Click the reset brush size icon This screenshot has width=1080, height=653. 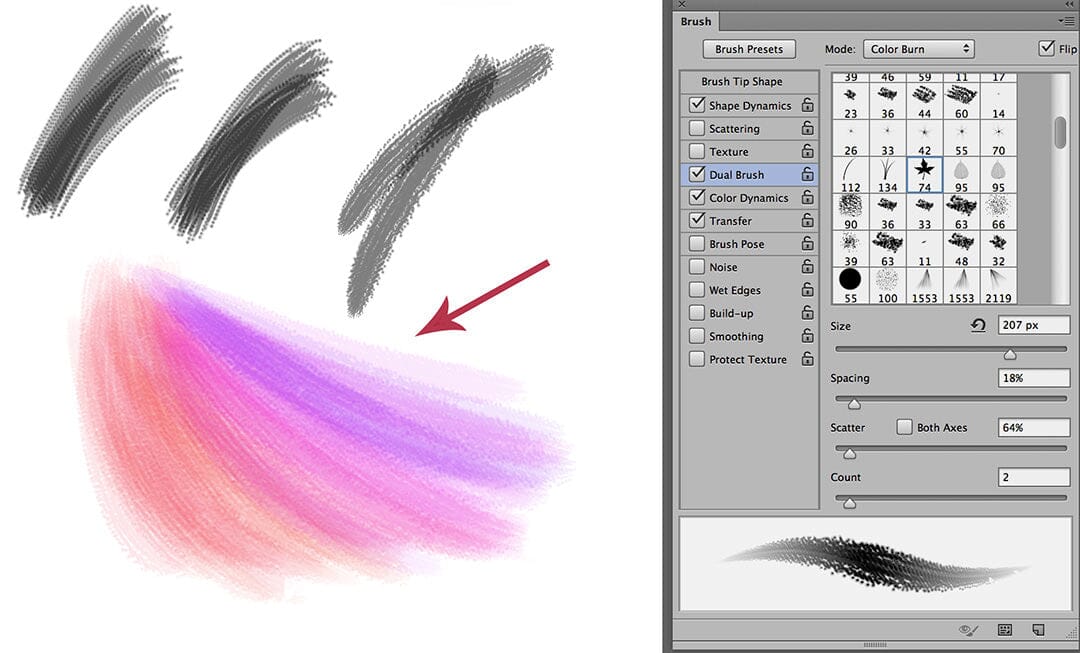tap(978, 325)
